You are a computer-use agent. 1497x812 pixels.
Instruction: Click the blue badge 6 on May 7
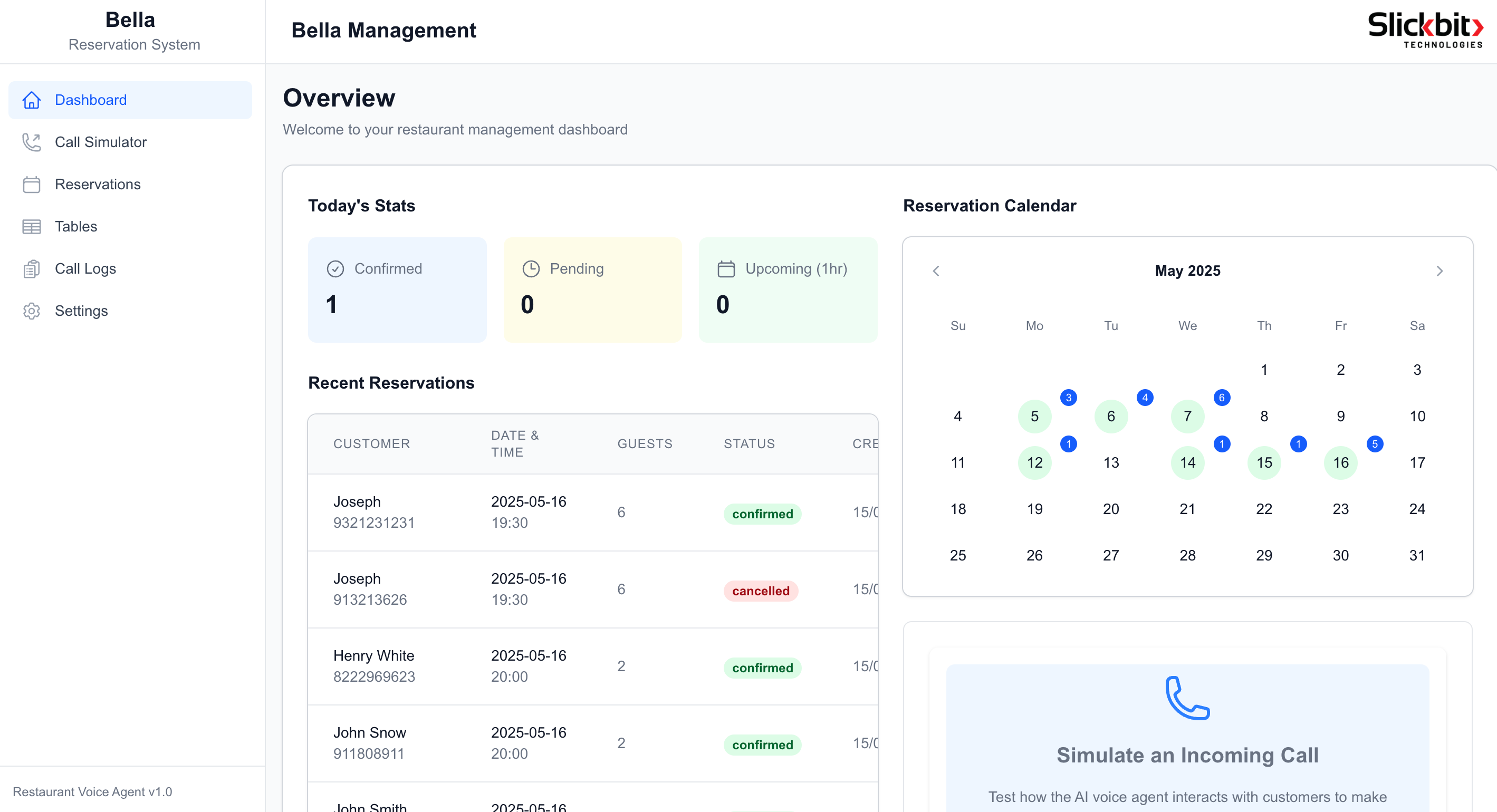[x=1221, y=398]
